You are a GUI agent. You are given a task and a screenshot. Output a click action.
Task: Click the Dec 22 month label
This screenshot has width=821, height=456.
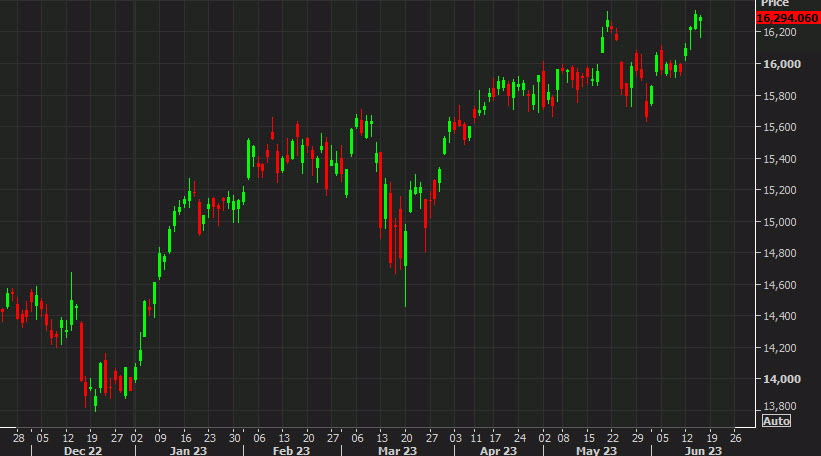[83, 451]
